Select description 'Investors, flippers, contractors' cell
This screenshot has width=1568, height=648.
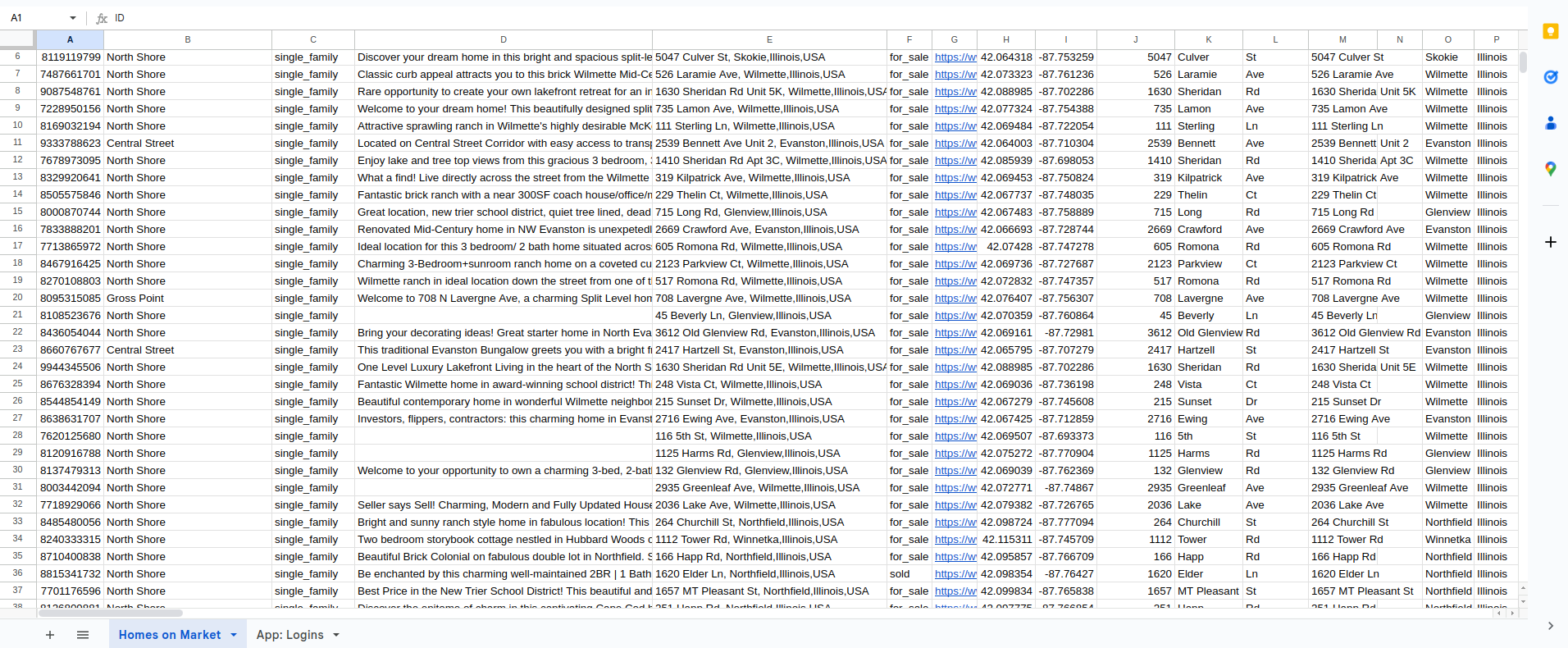[x=504, y=419]
